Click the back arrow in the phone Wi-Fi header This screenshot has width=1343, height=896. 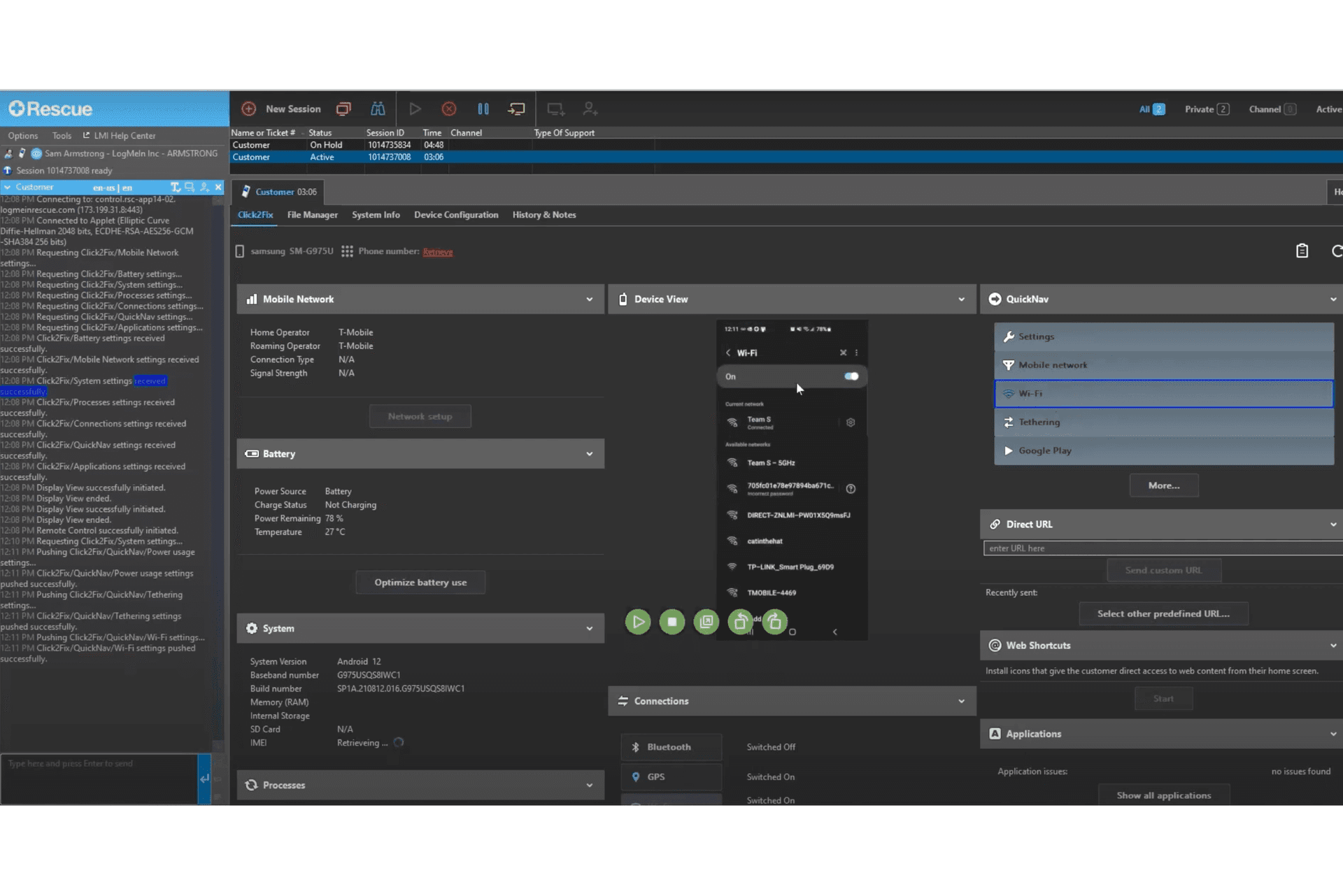728,353
